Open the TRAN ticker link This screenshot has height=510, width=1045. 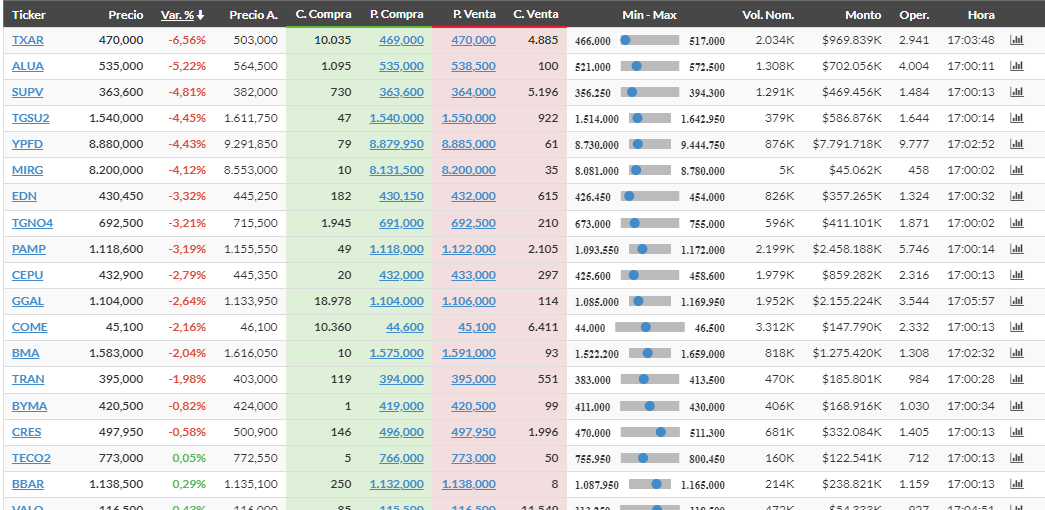[28, 379]
